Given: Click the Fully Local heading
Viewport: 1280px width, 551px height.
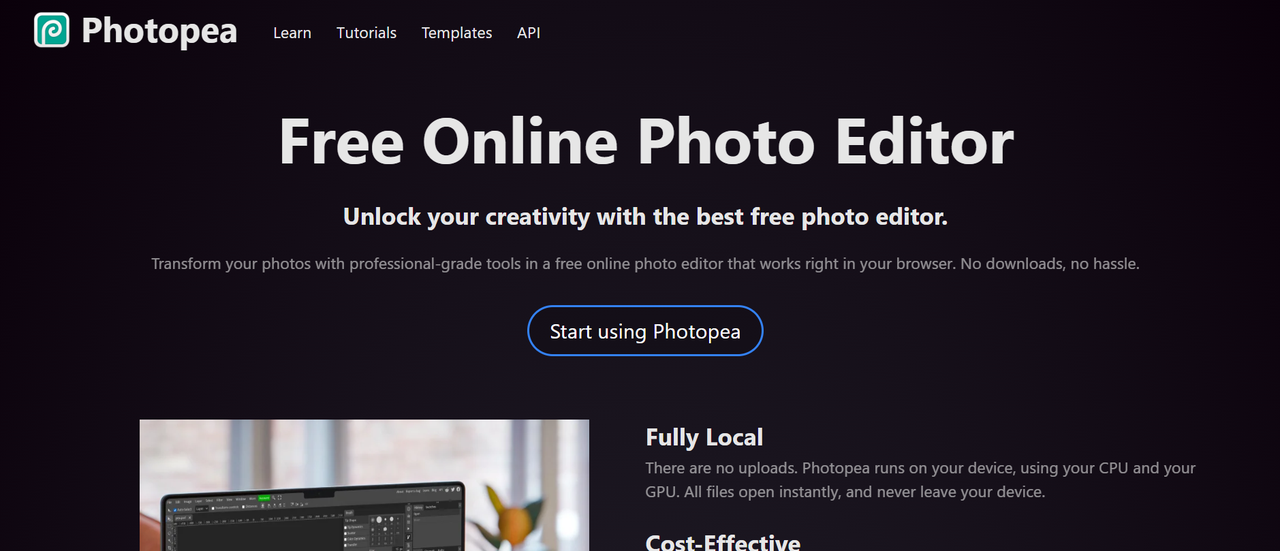Looking at the screenshot, I should (704, 437).
